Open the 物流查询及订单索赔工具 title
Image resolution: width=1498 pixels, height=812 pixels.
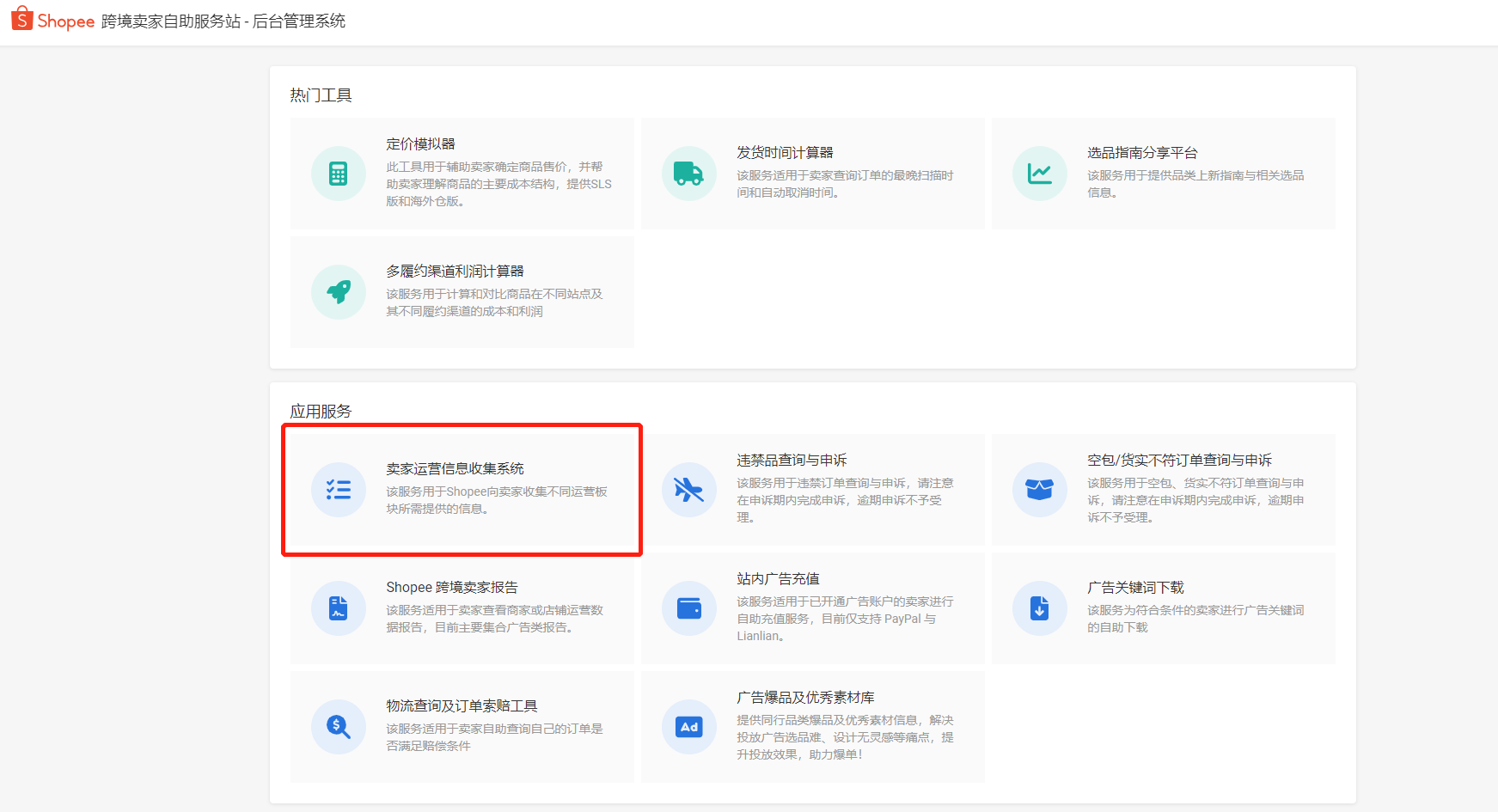point(462,705)
